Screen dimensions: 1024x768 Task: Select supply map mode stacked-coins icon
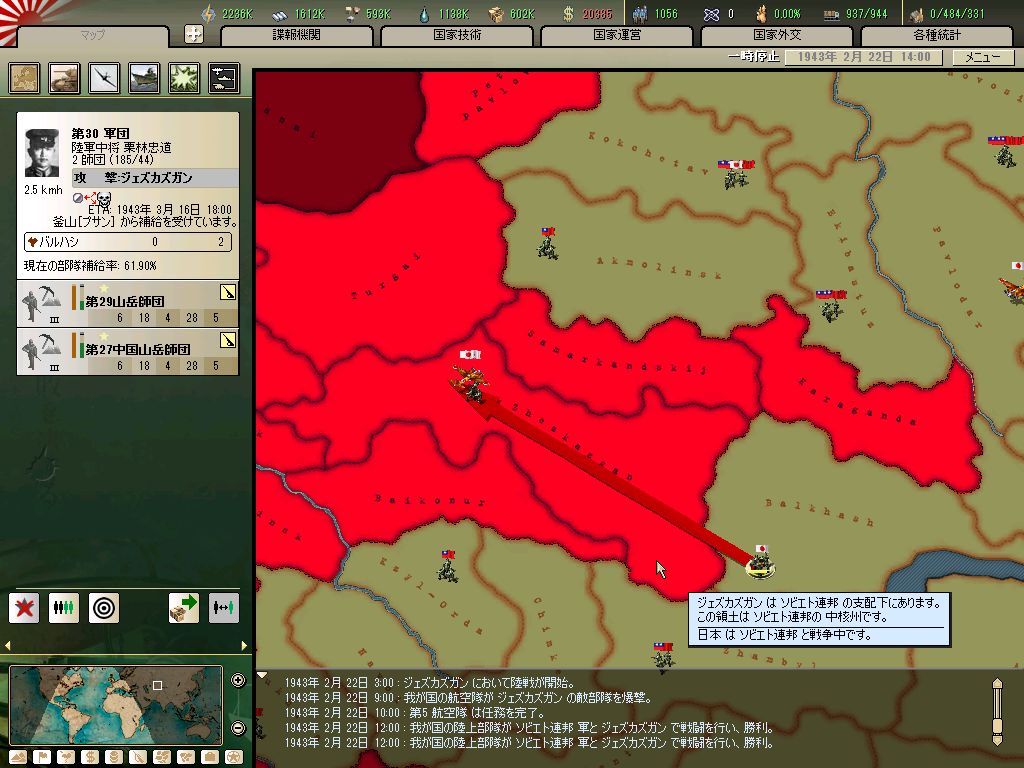pos(114,757)
